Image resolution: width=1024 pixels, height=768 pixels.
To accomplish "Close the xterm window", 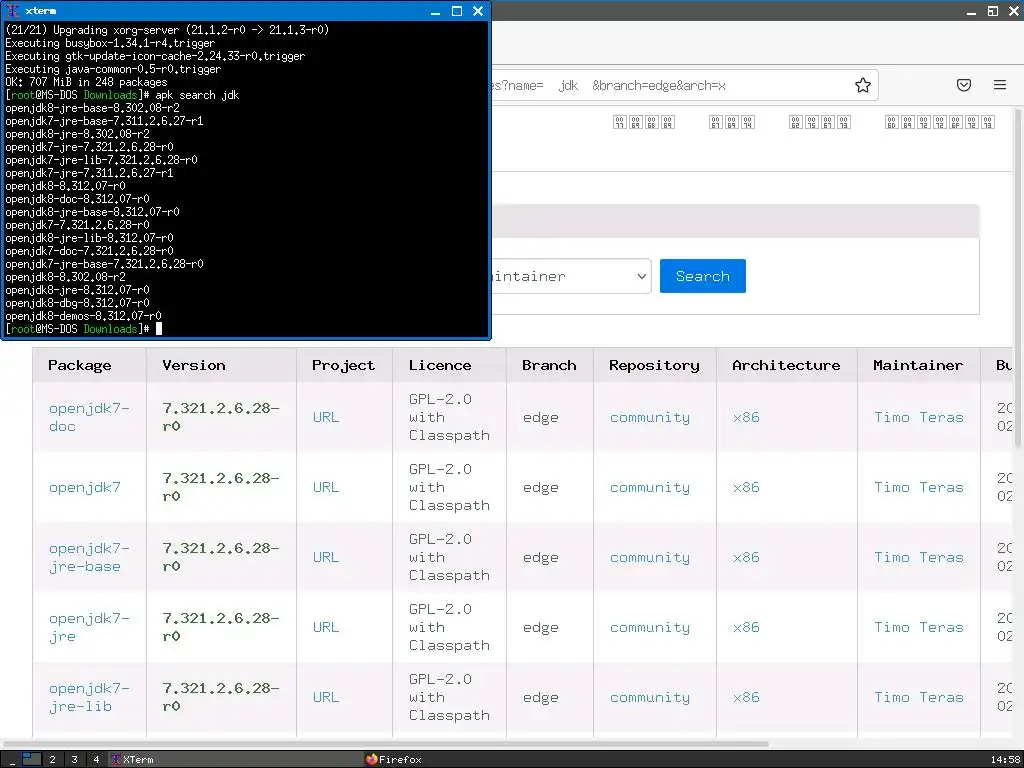I will 478,11.
